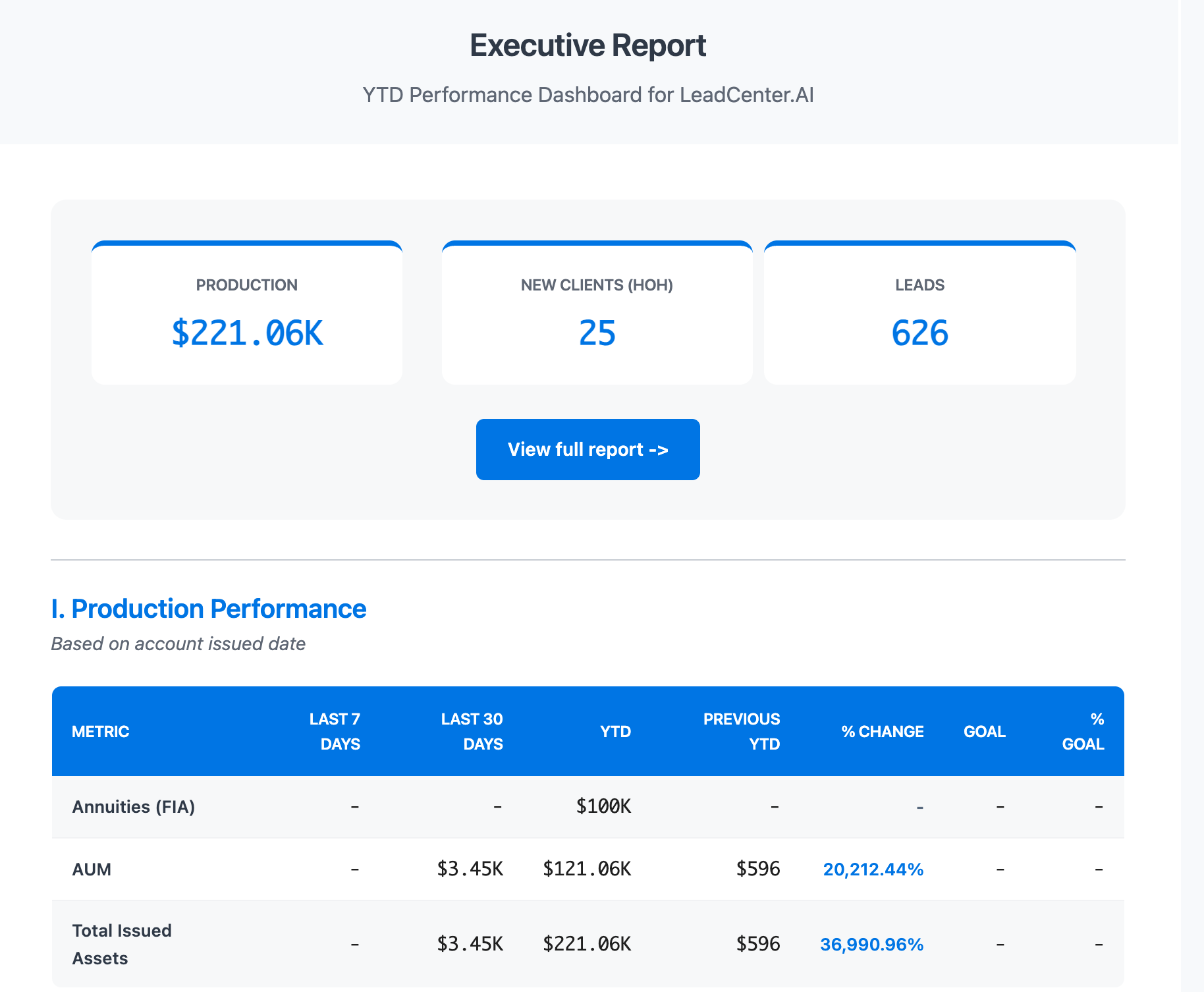The image size is (1204, 992).
Task: Open the 20,212.44% change value for AUM
Action: (x=873, y=869)
